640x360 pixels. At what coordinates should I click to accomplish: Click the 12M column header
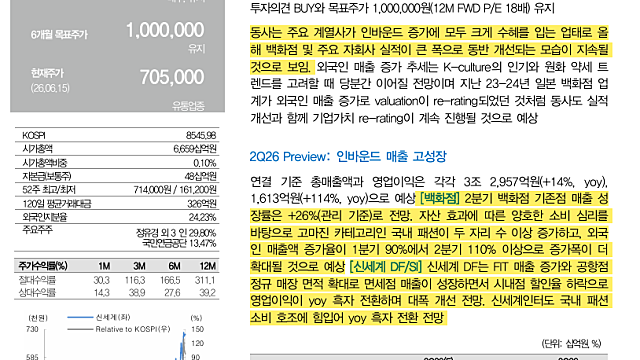pyautogui.click(x=207, y=266)
